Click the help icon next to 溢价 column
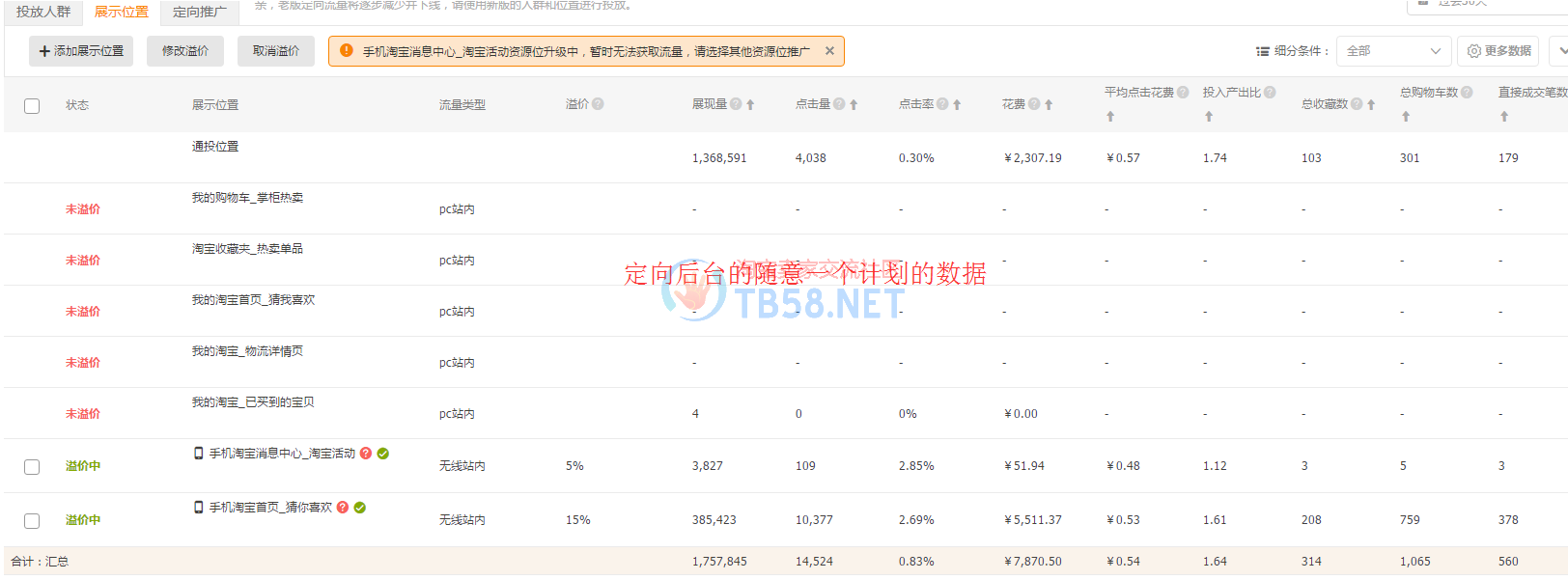1568x580 pixels. click(x=598, y=104)
